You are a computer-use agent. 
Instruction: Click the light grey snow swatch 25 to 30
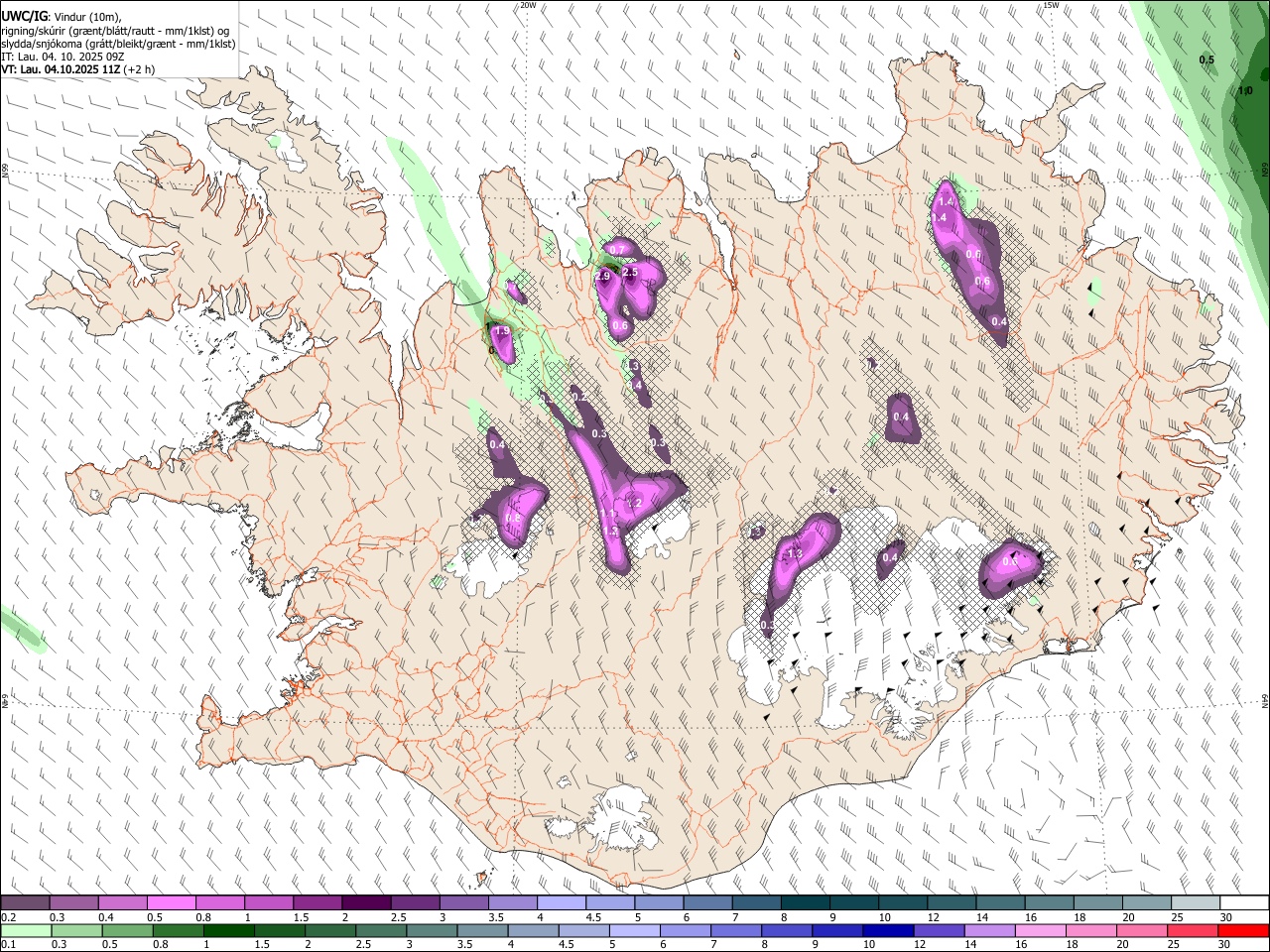pyautogui.click(x=1196, y=902)
